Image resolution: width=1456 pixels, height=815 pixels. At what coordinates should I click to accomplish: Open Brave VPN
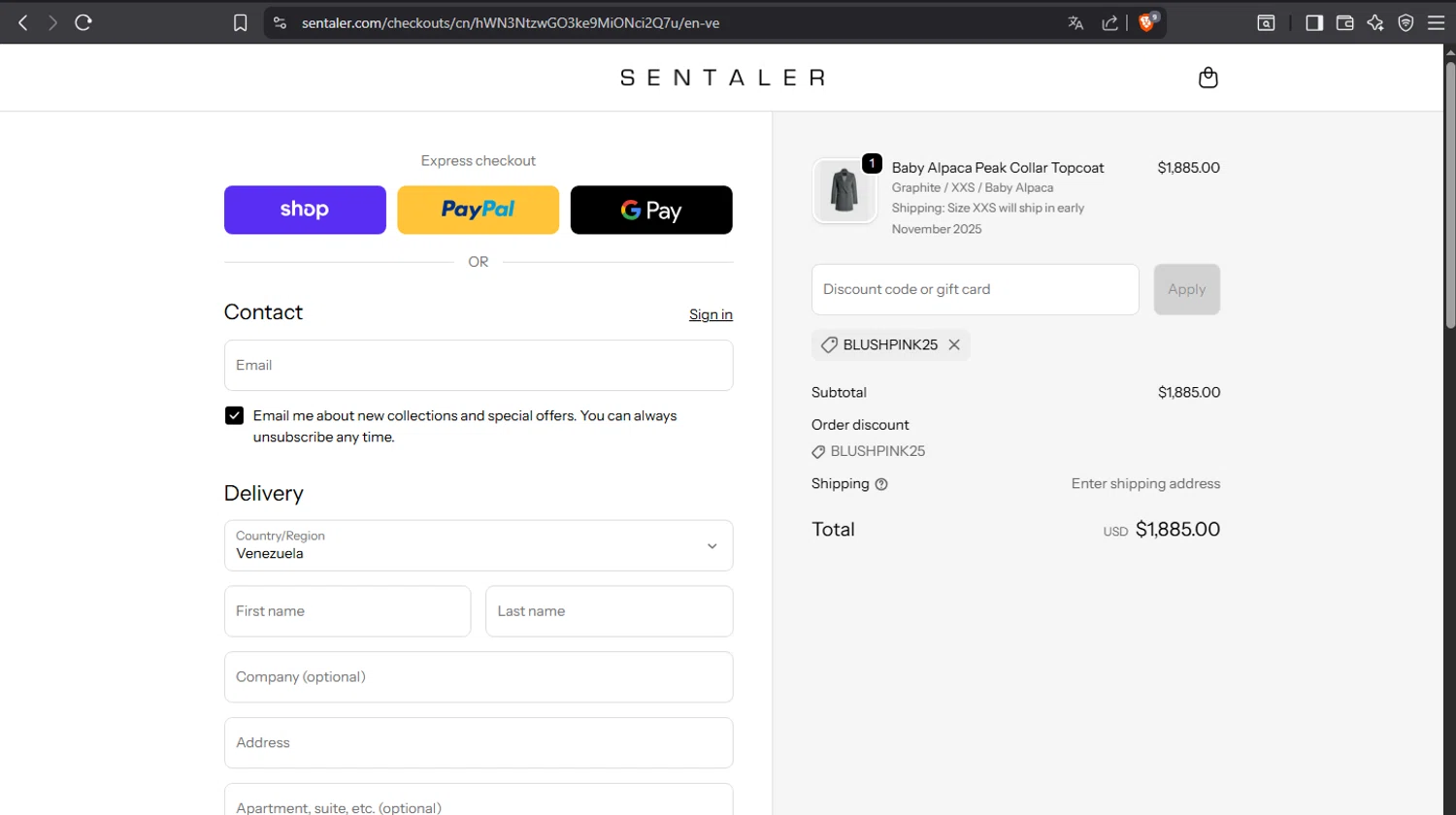tap(1406, 23)
